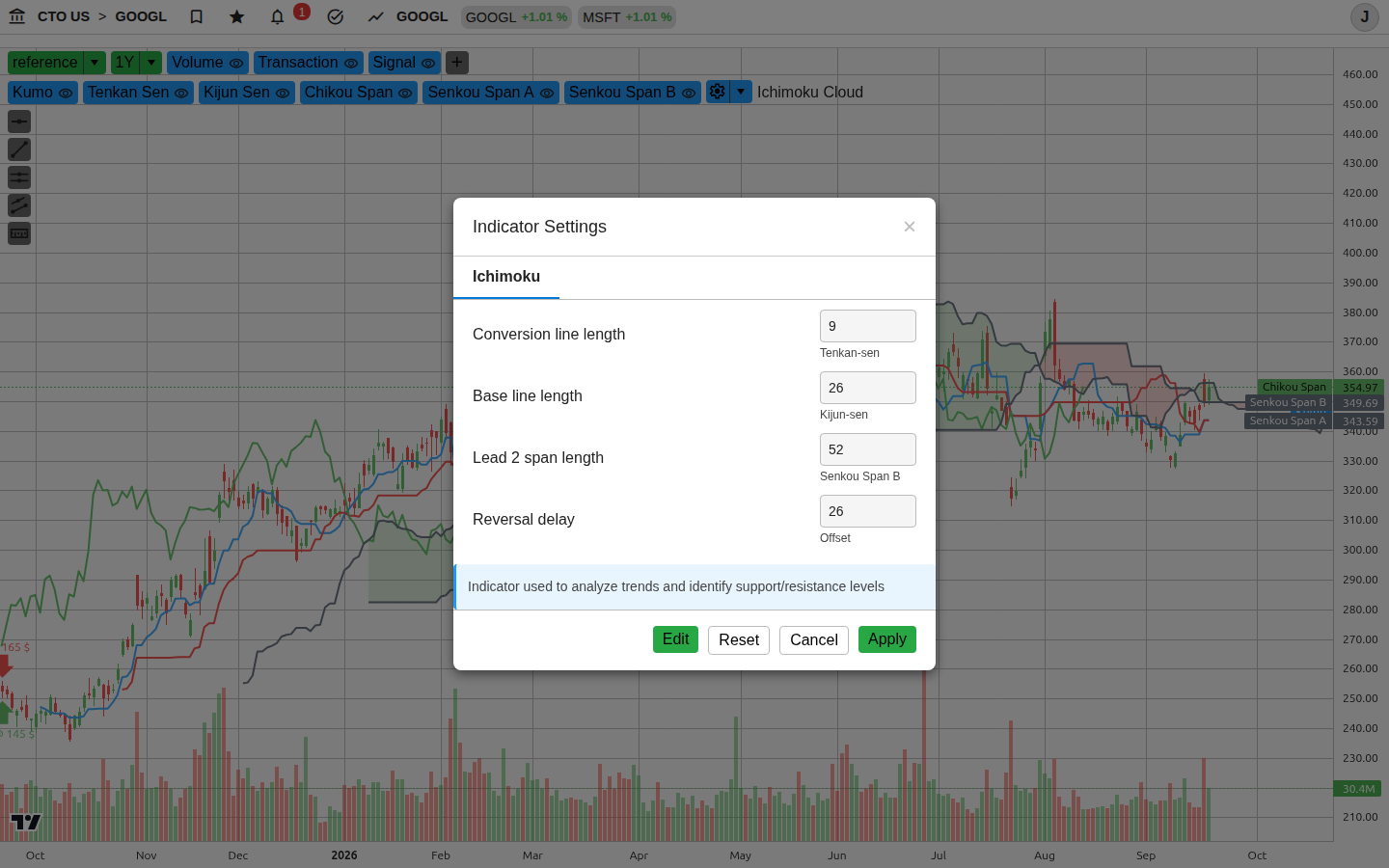
Task: Open the 1Y time range dropdown
Action: [x=151, y=63]
